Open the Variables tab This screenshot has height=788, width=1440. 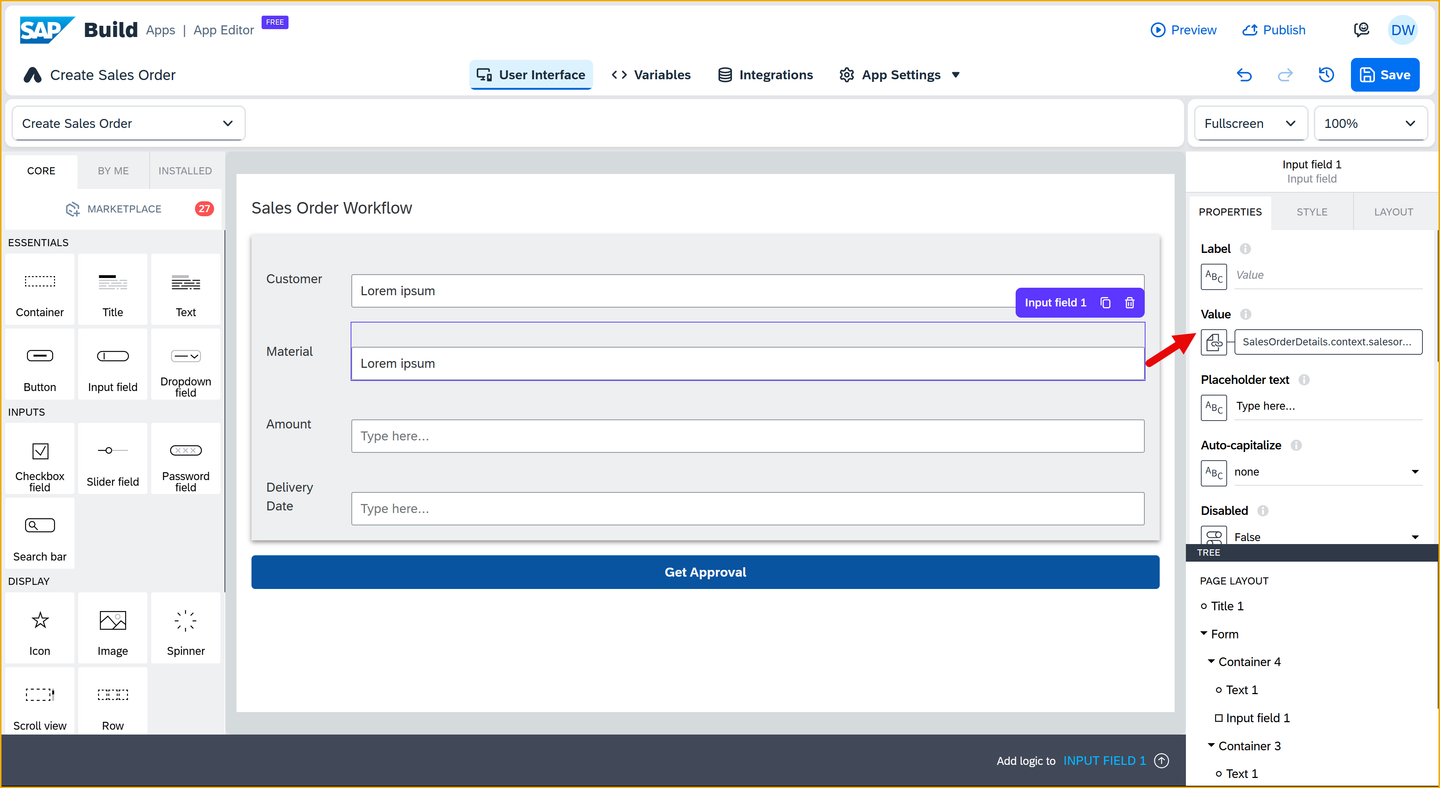point(651,75)
